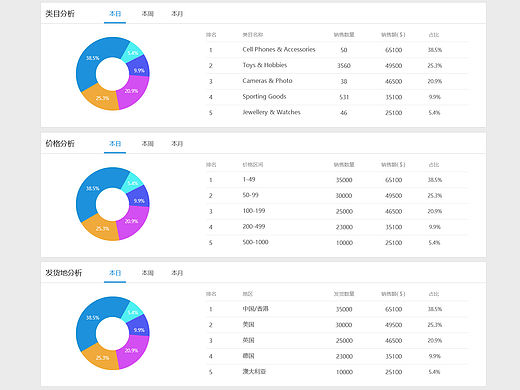Switch 类目分析 to the 本月 tab
This screenshot has width=520, height=390.
[x=177, y=14]
